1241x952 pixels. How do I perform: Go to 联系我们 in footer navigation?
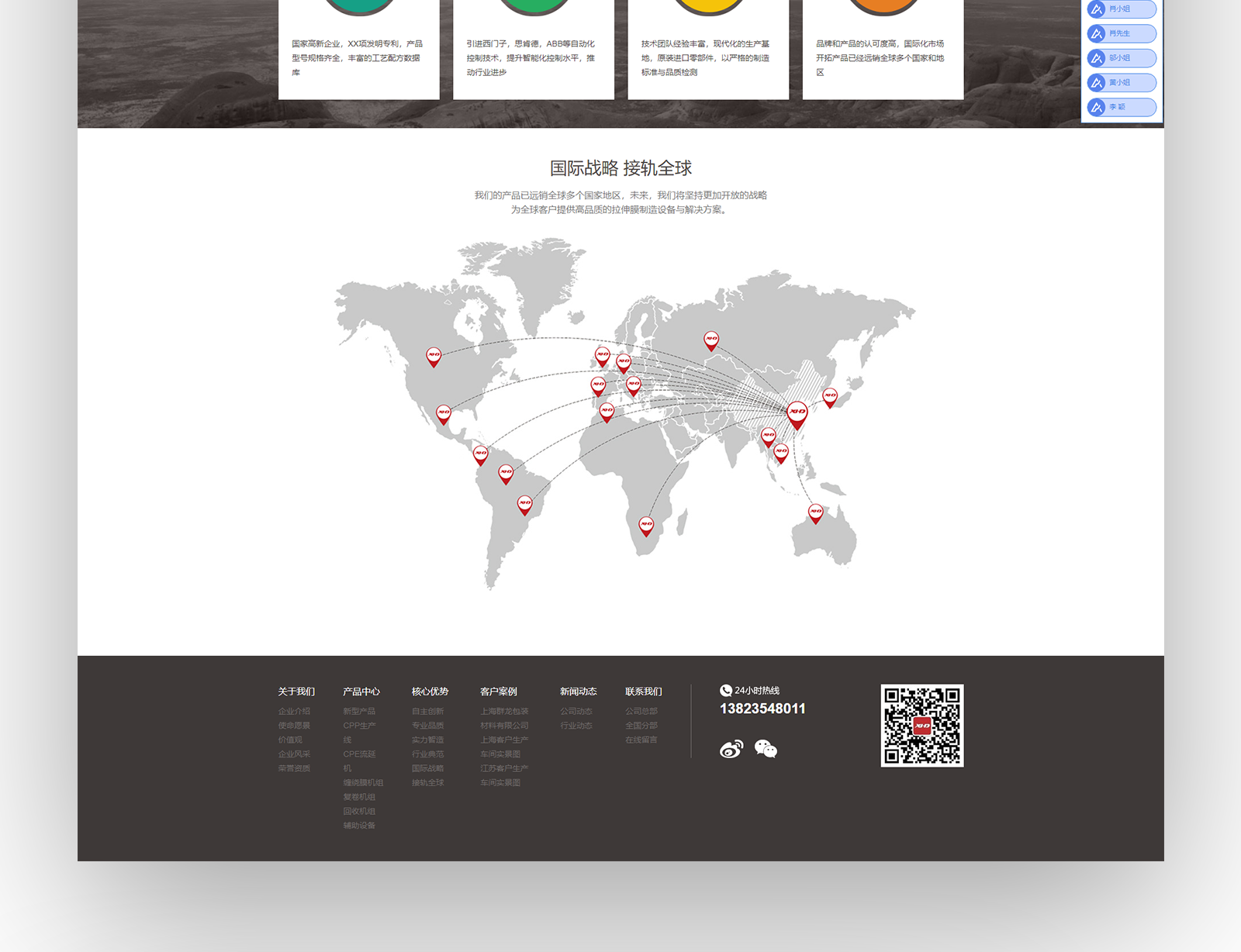(x=644, y=692)
